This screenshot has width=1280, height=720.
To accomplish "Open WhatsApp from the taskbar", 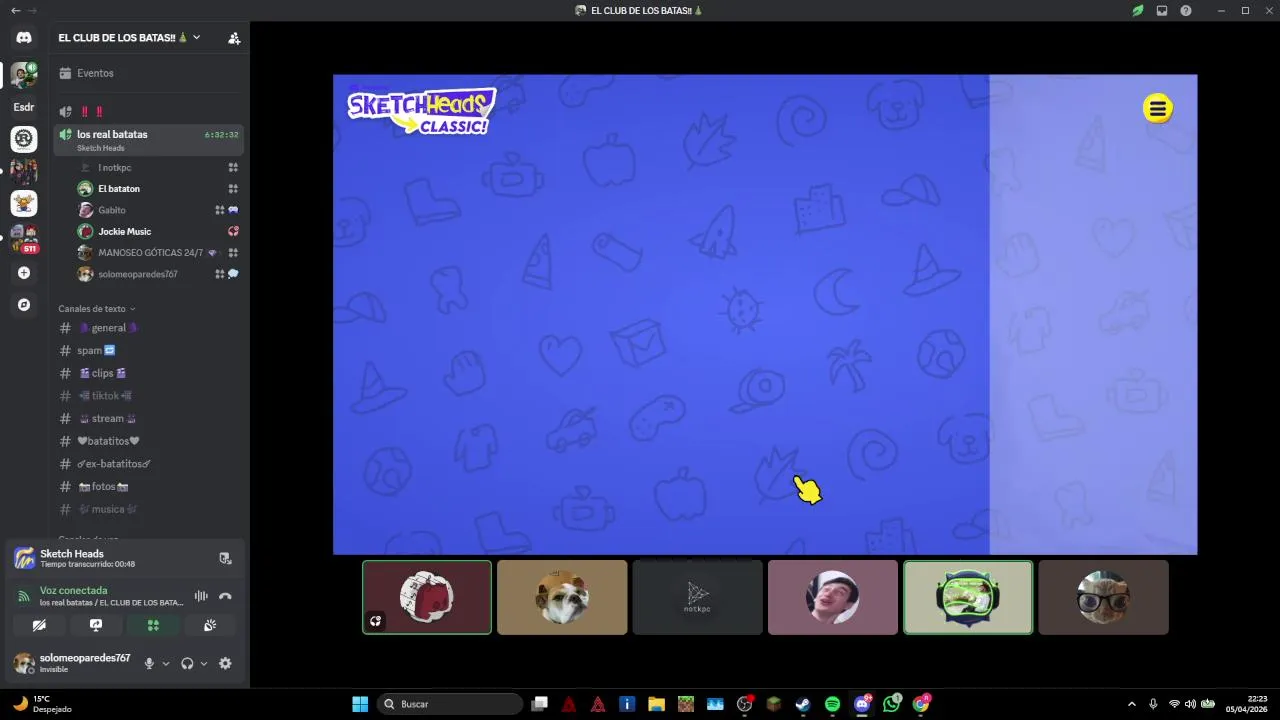I will 891,704.
